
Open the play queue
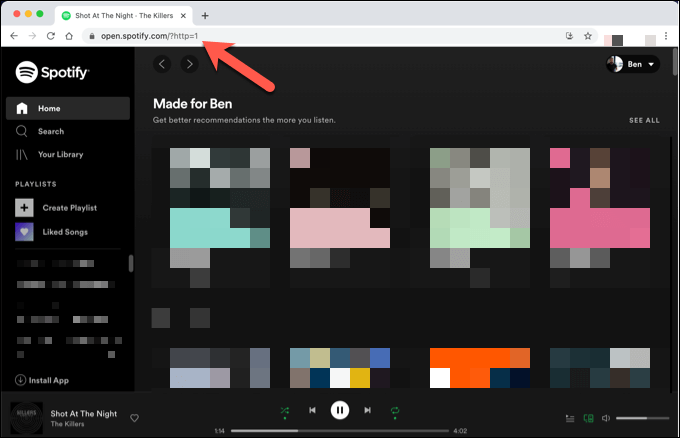pyautogui.click(x=570, y=418)
